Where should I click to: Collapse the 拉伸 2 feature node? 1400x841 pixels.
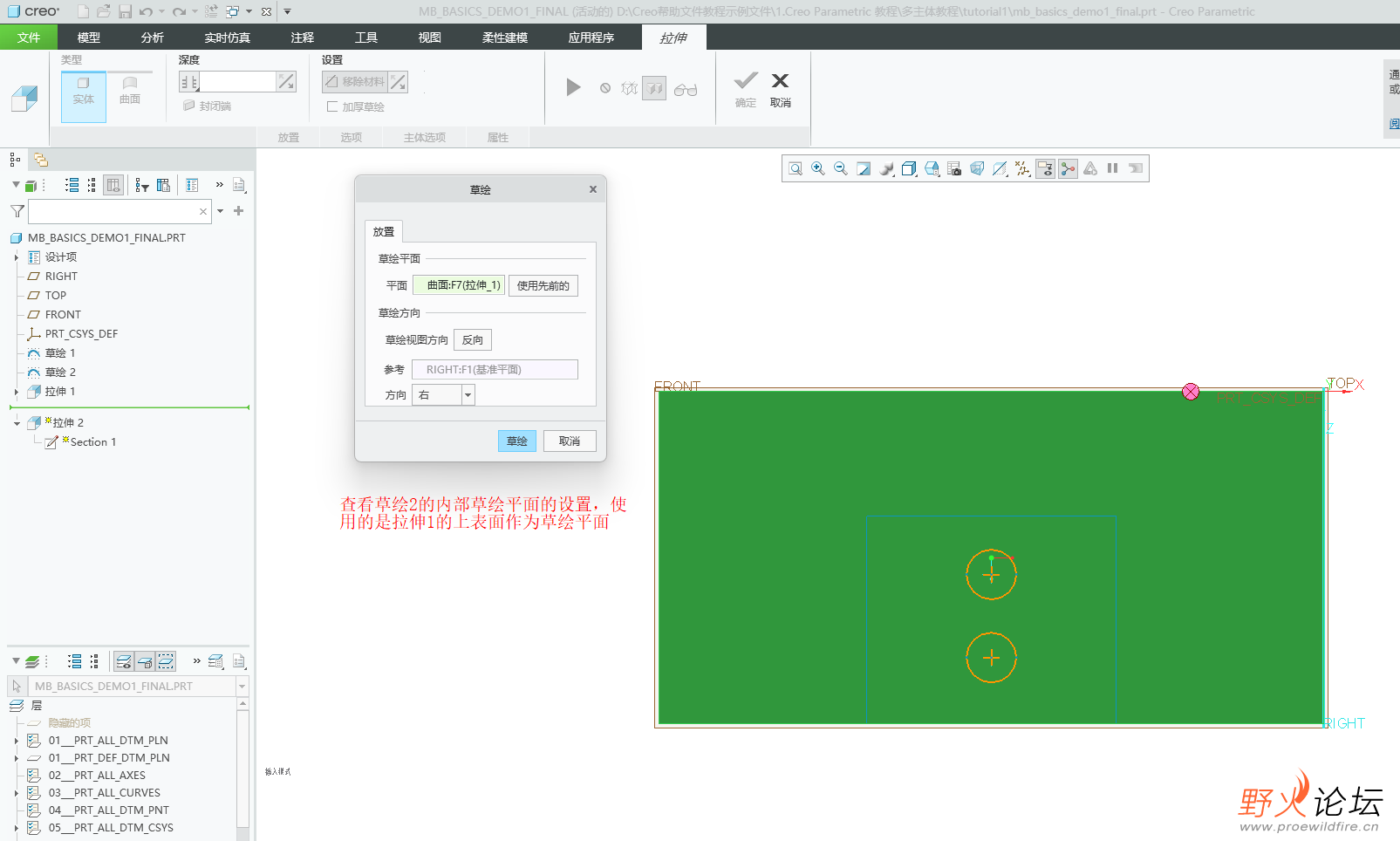coord(16,423)
